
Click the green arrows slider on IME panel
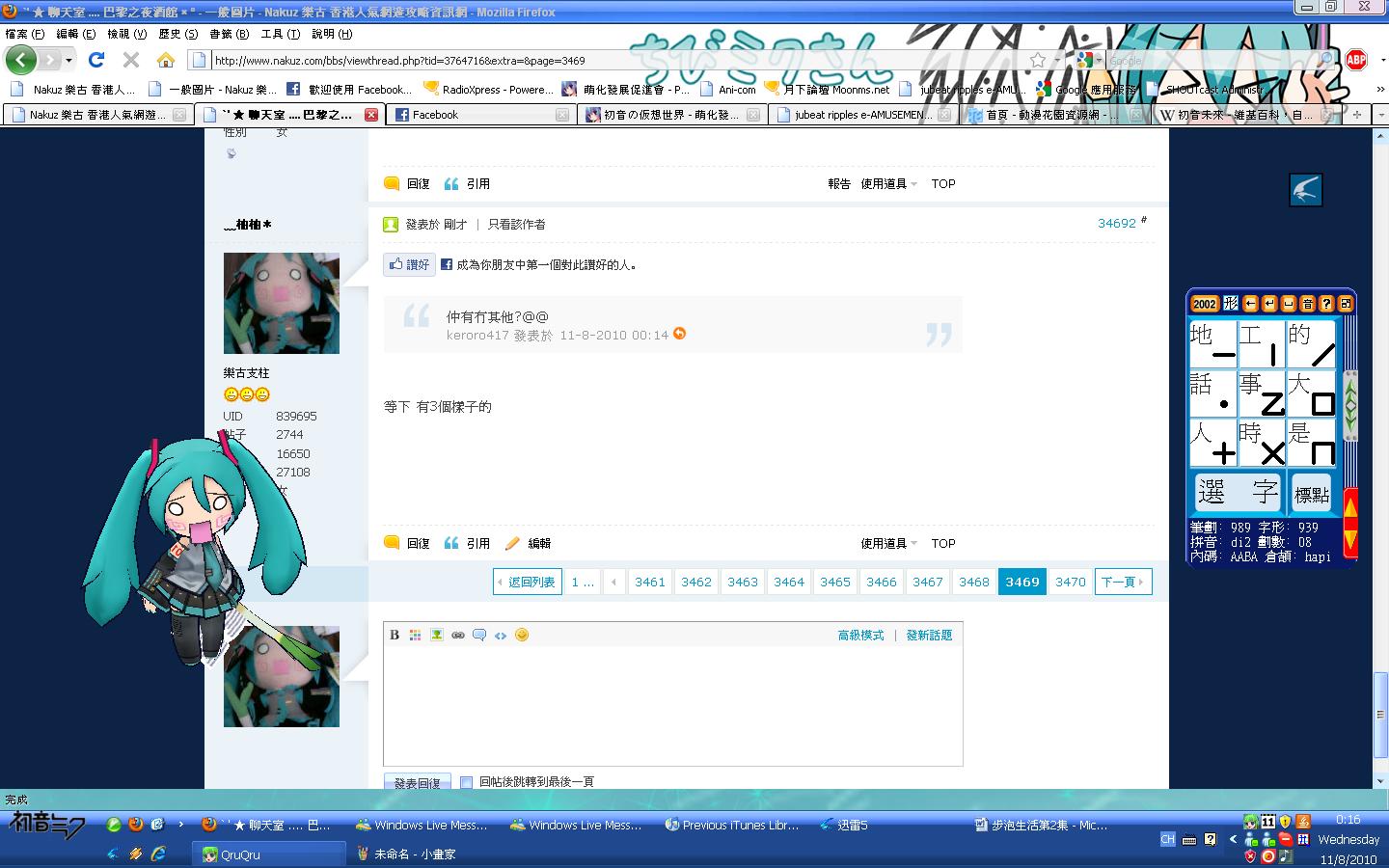tap(1350, 405)
